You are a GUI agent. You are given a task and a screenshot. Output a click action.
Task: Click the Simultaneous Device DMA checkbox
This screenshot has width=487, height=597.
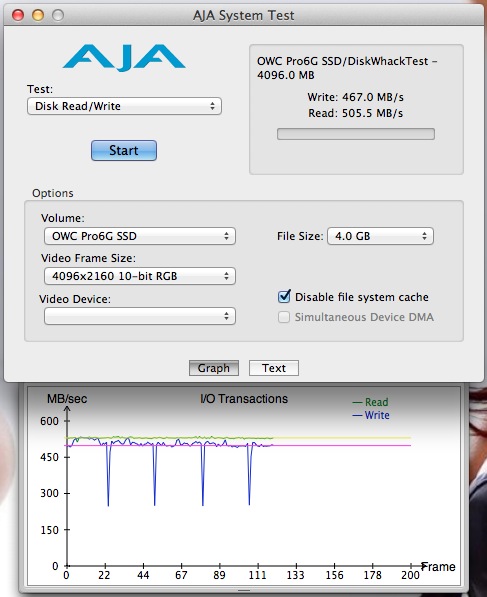[284, 317]
